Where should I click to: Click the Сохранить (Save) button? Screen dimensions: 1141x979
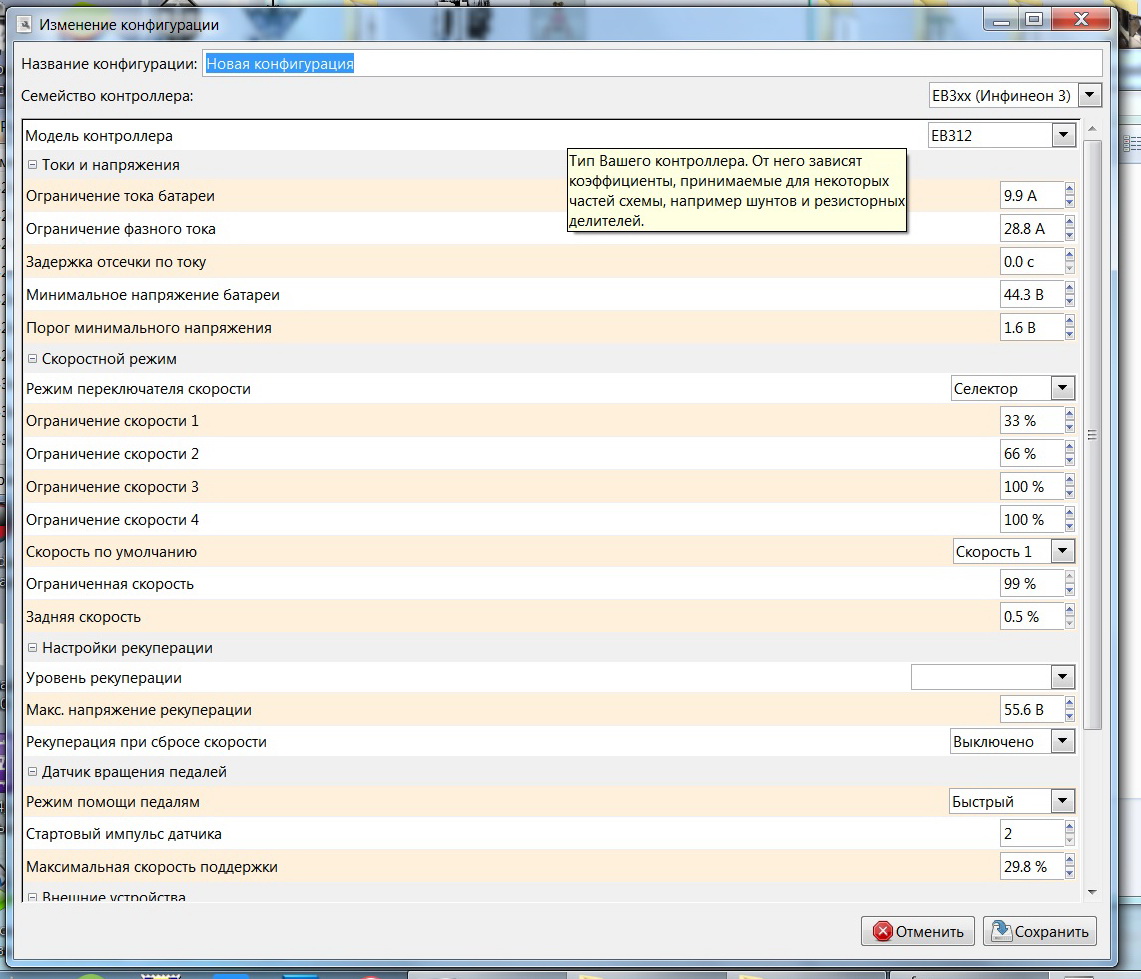pyautogui.click(x=1040, y=931)
